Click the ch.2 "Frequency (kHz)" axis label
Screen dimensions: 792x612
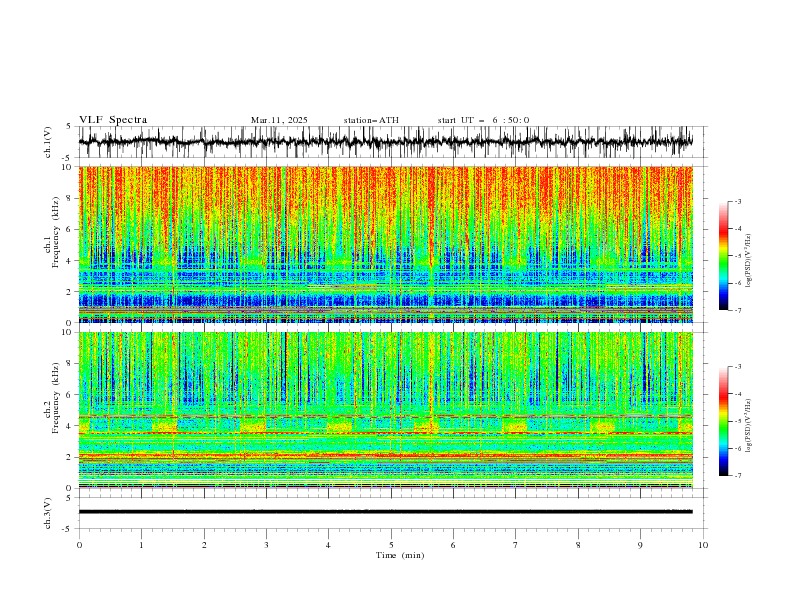pos(56,398)
